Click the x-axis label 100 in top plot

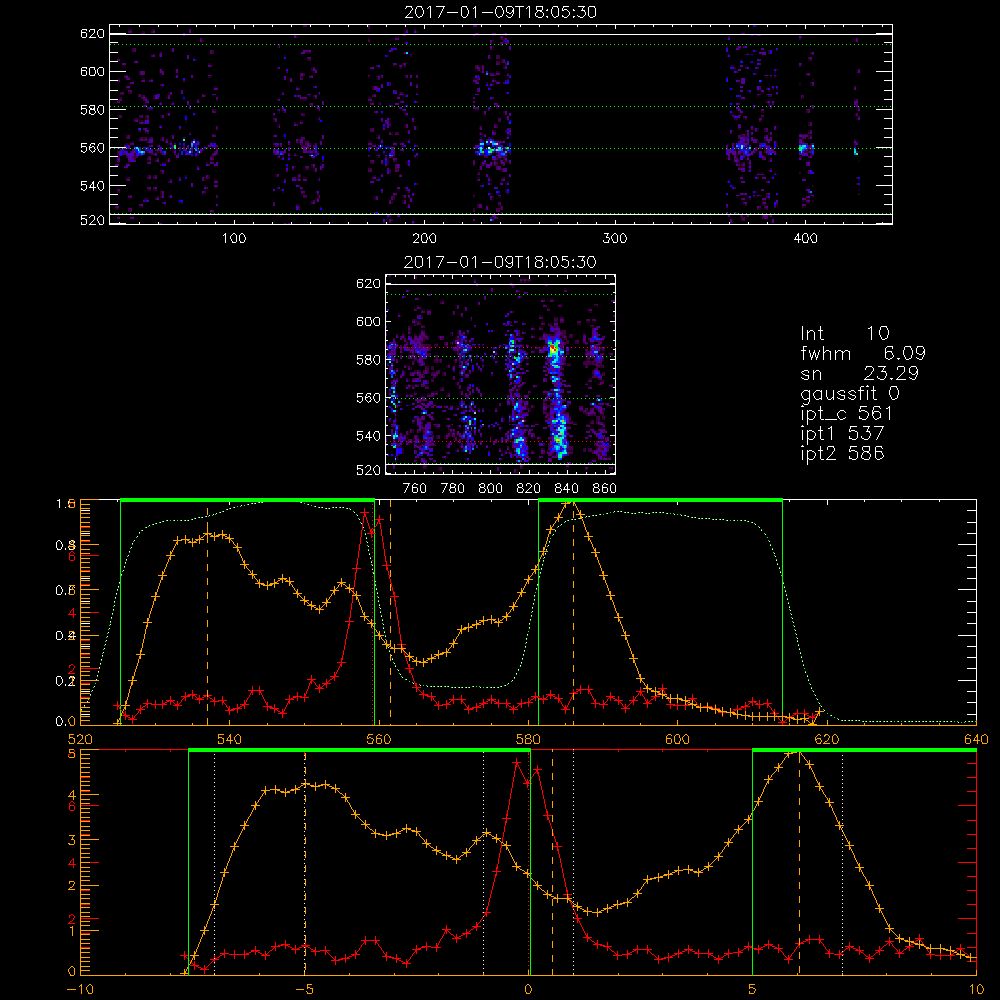(234, 239)
